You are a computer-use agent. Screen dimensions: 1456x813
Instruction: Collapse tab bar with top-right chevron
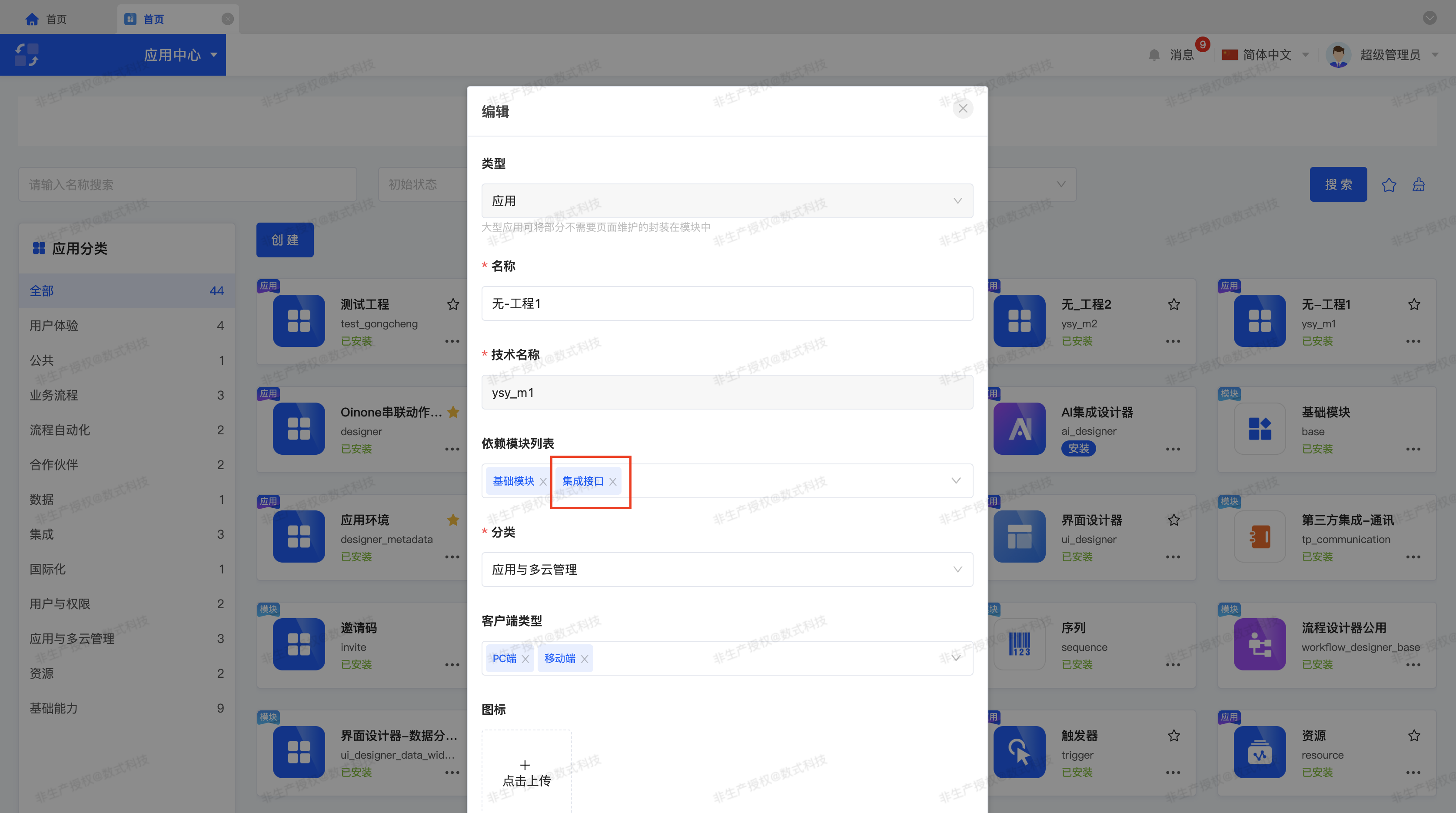click(1430, 17)
